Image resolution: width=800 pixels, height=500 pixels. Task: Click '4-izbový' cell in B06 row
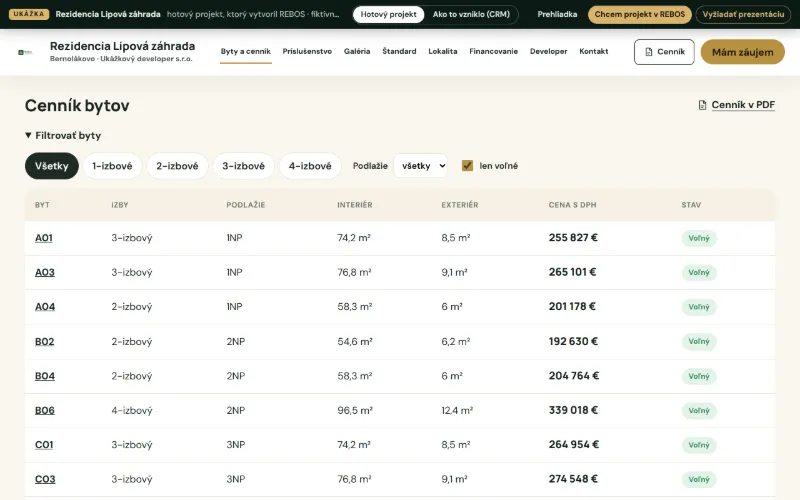(132, 411)
